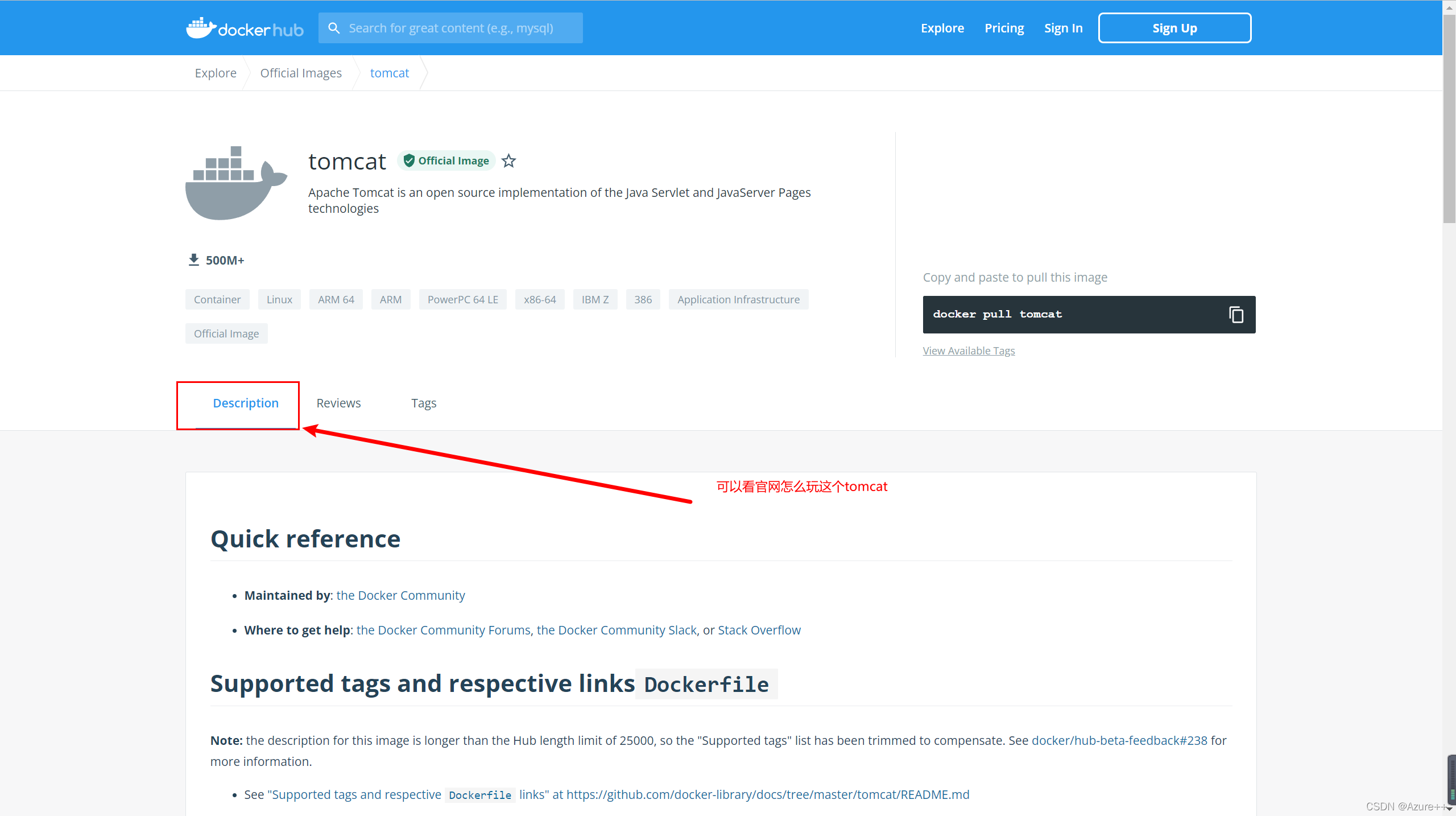The width and height of the screenshot is (1456, 816).
Task: Select the Reviews tab
Action: point(338,403)
